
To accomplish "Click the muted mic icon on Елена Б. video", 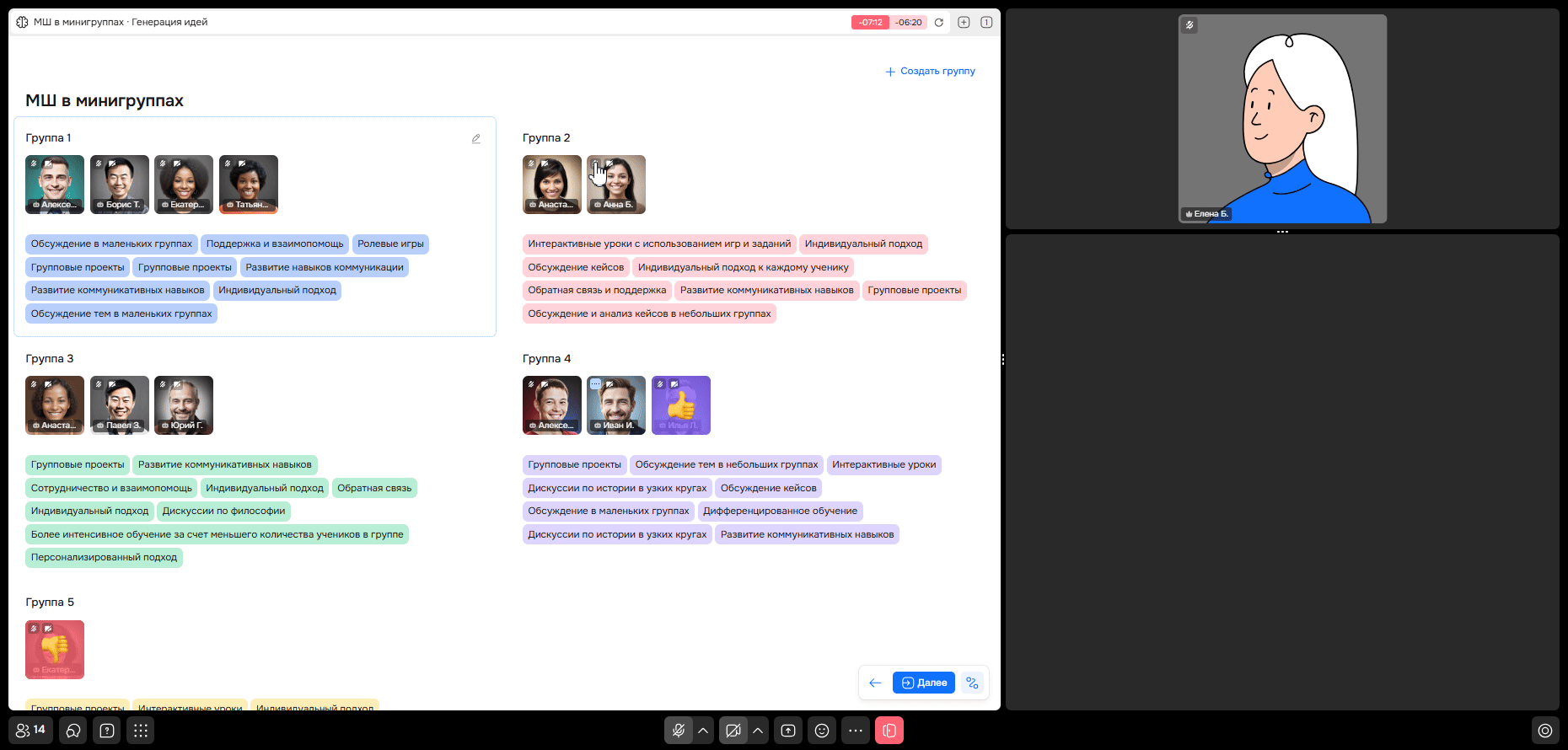I will pos(1189,25).
